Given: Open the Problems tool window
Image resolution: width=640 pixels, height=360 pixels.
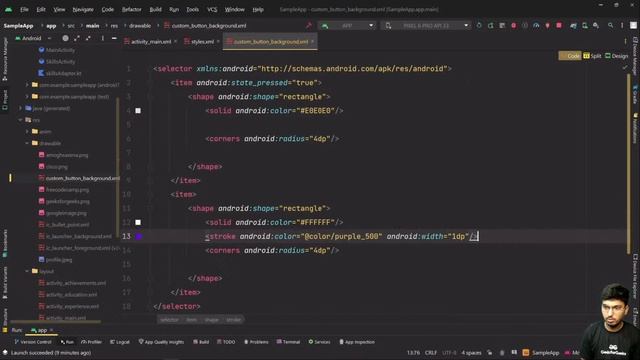Looking at the screenshot, I should pos(256,342).
